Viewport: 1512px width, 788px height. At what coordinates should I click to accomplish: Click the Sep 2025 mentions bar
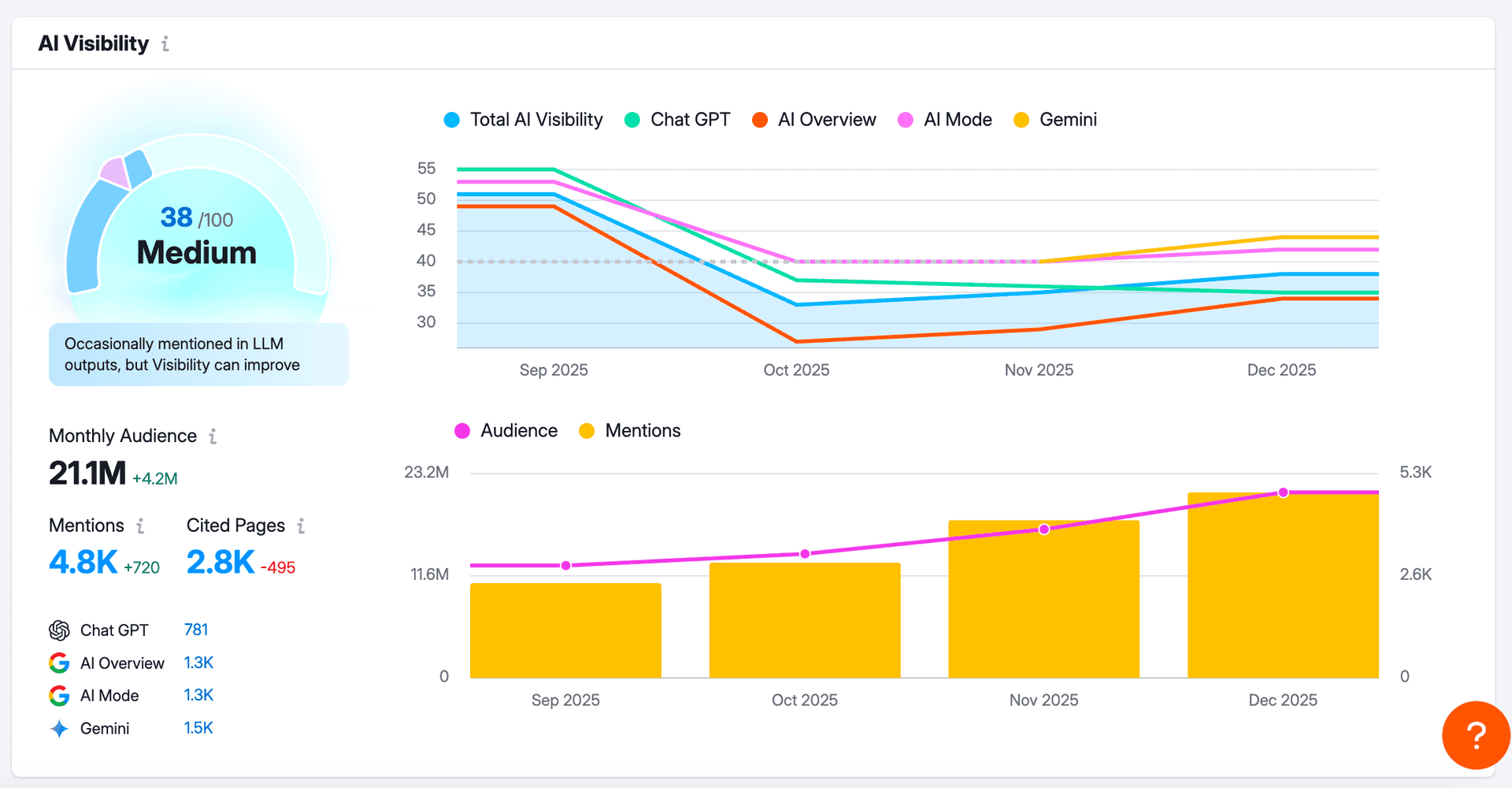click(x=565, y=630)
